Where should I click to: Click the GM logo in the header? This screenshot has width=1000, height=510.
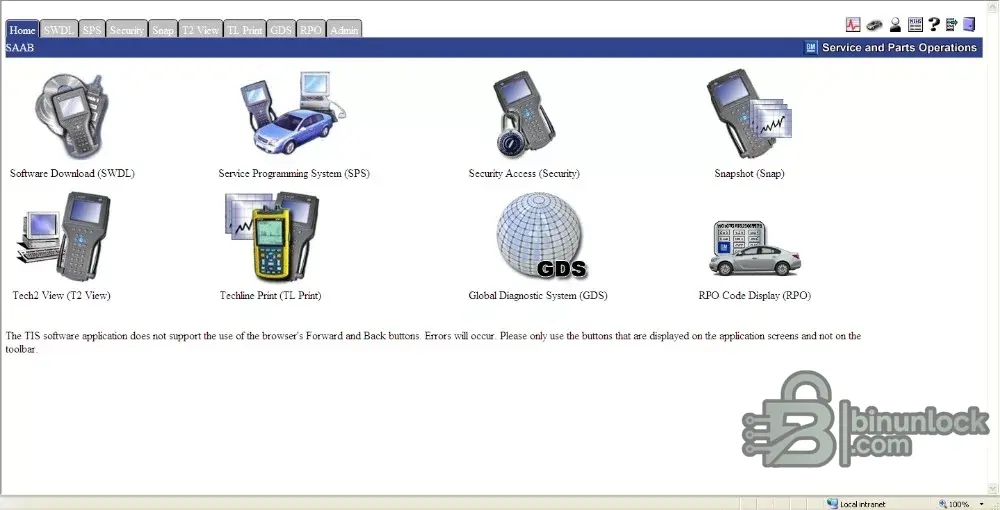811,48
